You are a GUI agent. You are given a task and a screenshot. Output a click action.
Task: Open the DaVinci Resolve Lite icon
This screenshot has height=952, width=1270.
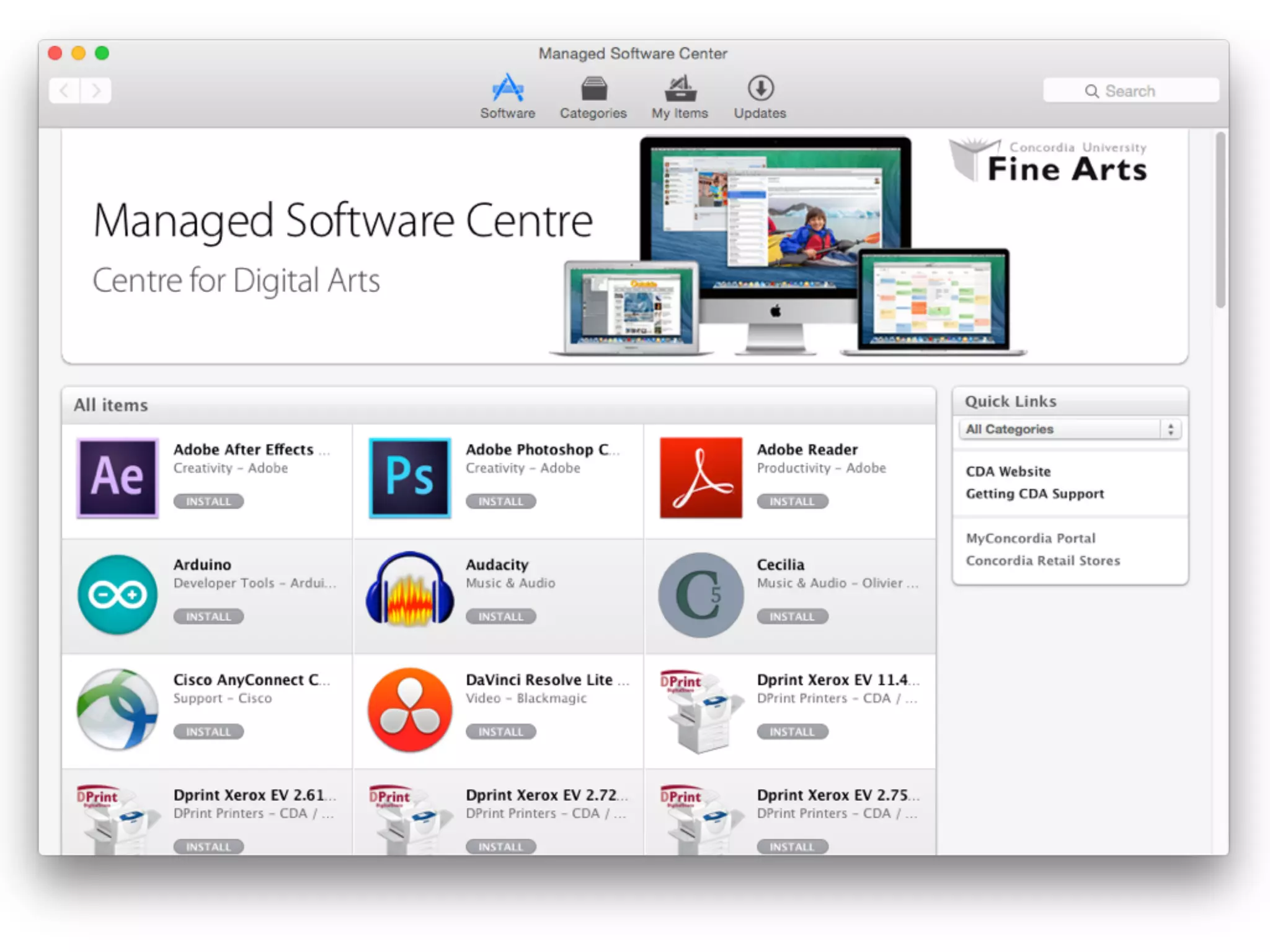[409, 709]
